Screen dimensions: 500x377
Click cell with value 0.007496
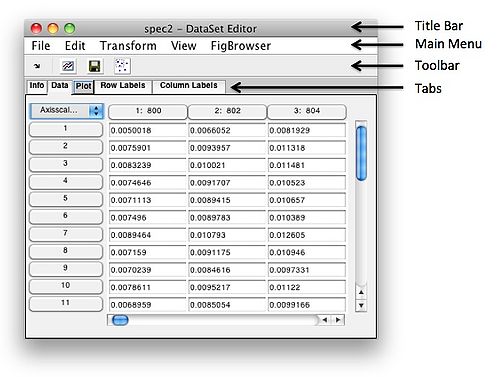point(147,218)
